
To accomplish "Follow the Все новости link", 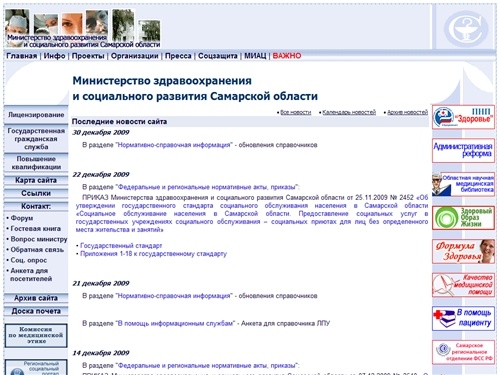I will [296, 112].
